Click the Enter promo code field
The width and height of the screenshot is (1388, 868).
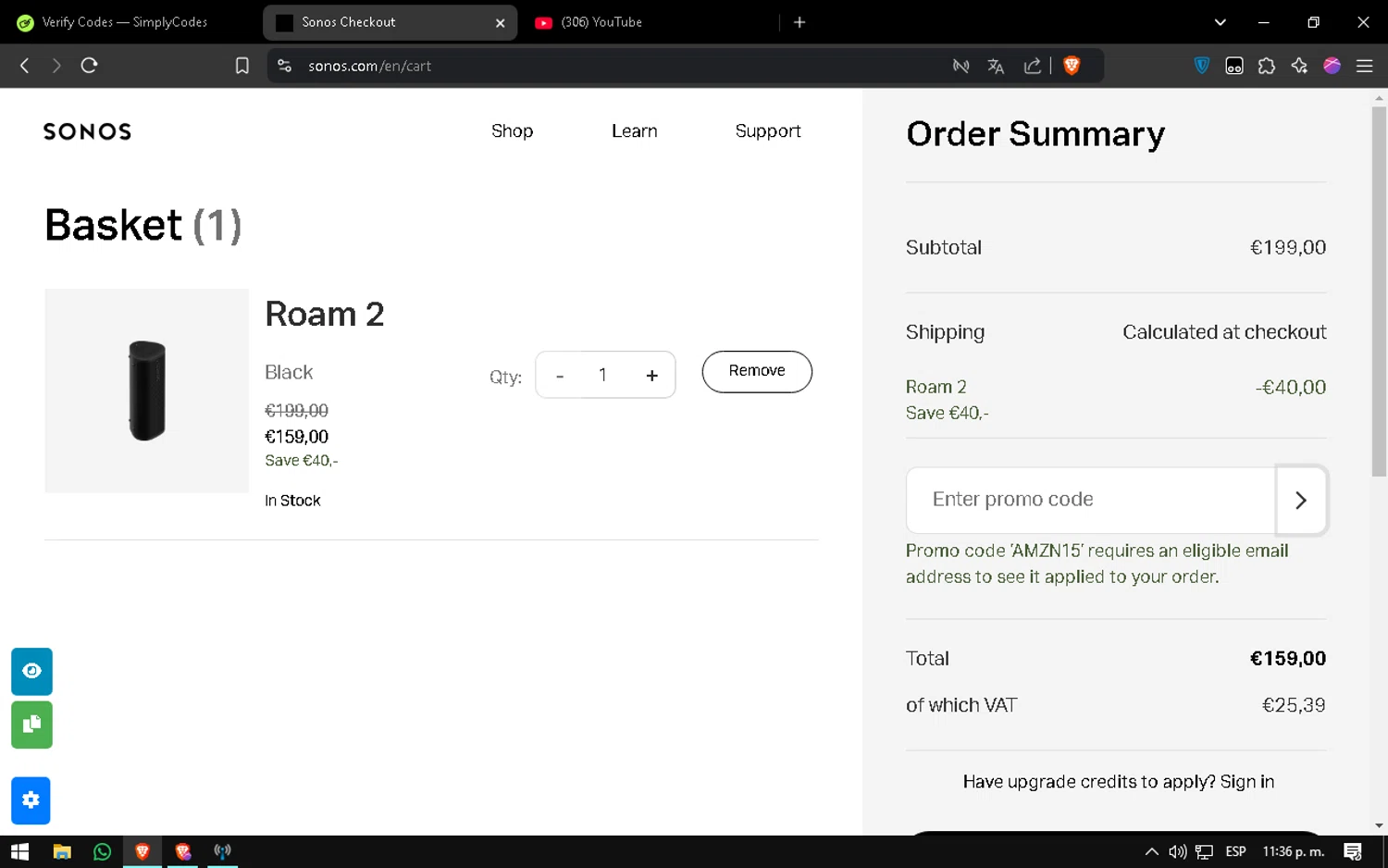(1091, 500)
